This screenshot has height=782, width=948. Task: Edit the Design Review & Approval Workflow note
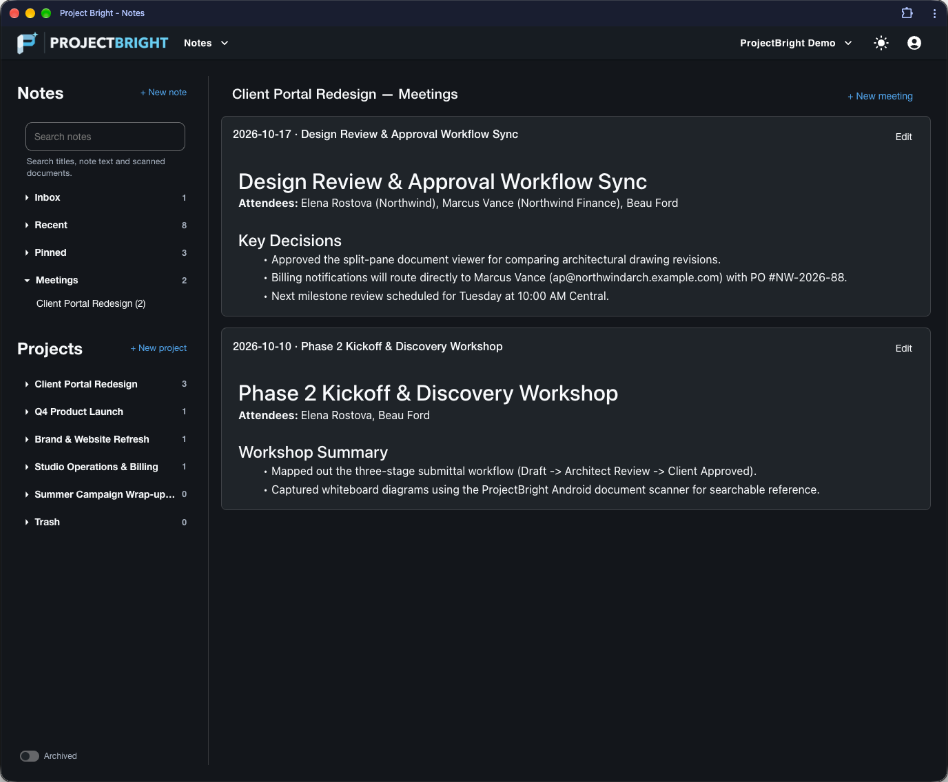tap(903, 137)
